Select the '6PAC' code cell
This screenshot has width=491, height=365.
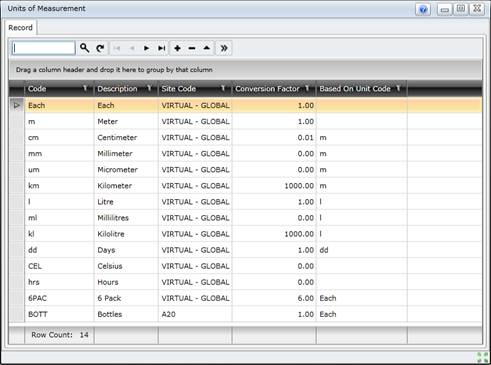(59, 298)
